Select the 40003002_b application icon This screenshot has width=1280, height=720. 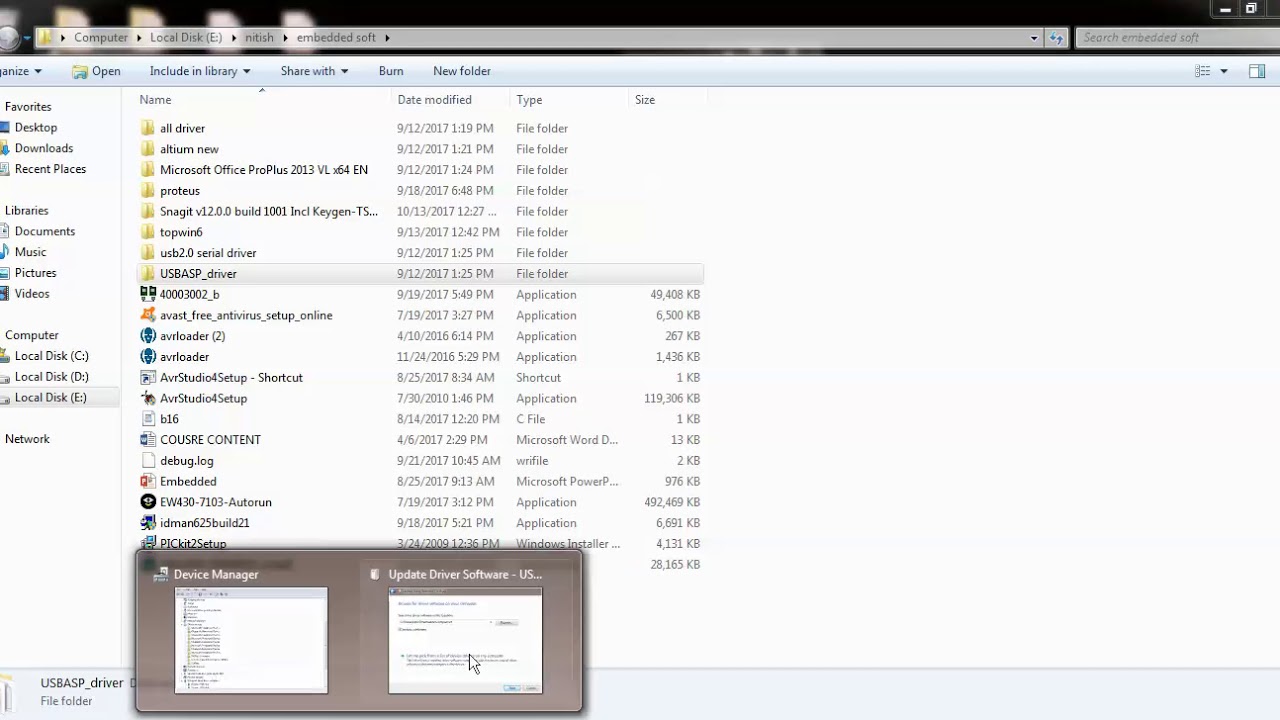pyautogui.click(x=148, y=294)
